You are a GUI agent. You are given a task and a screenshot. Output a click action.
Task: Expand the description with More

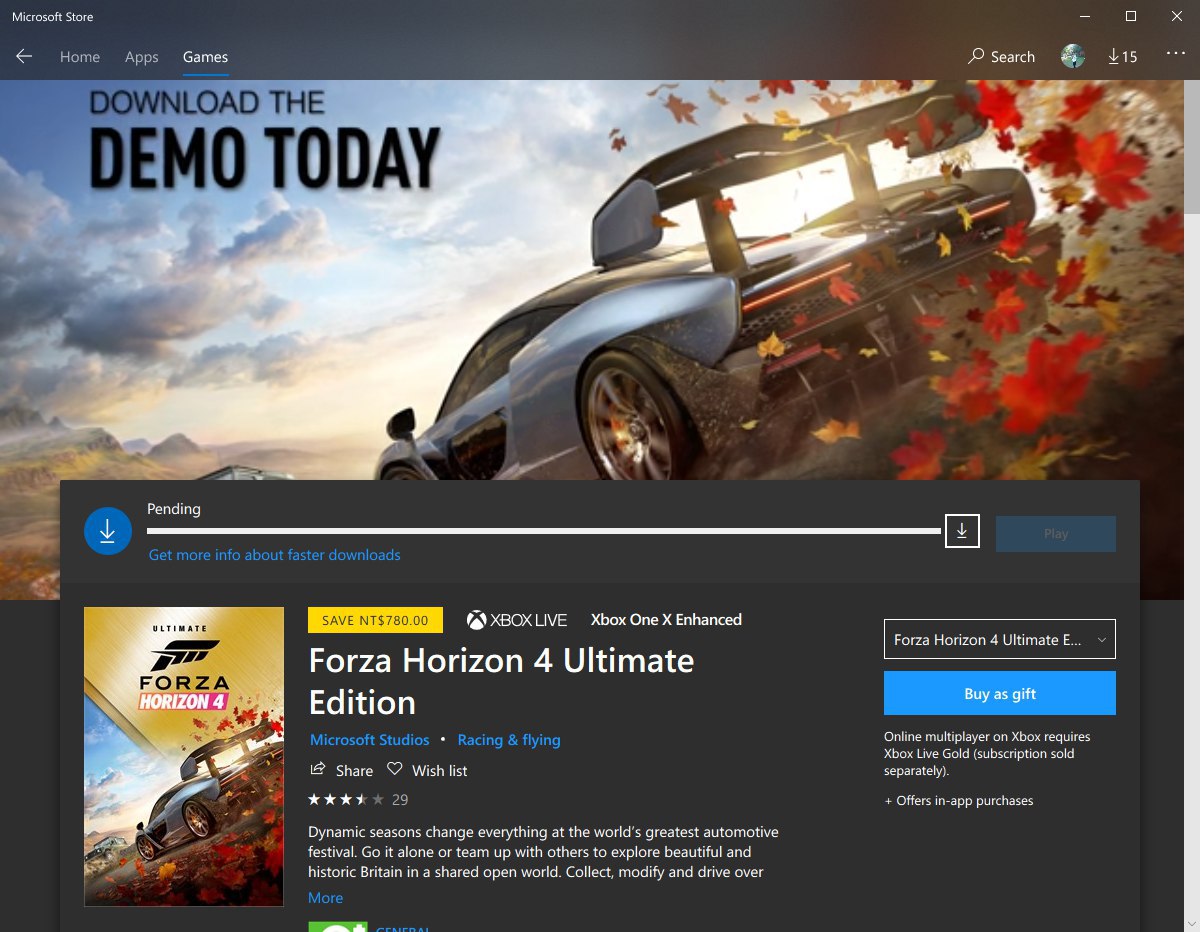[326, 898]
